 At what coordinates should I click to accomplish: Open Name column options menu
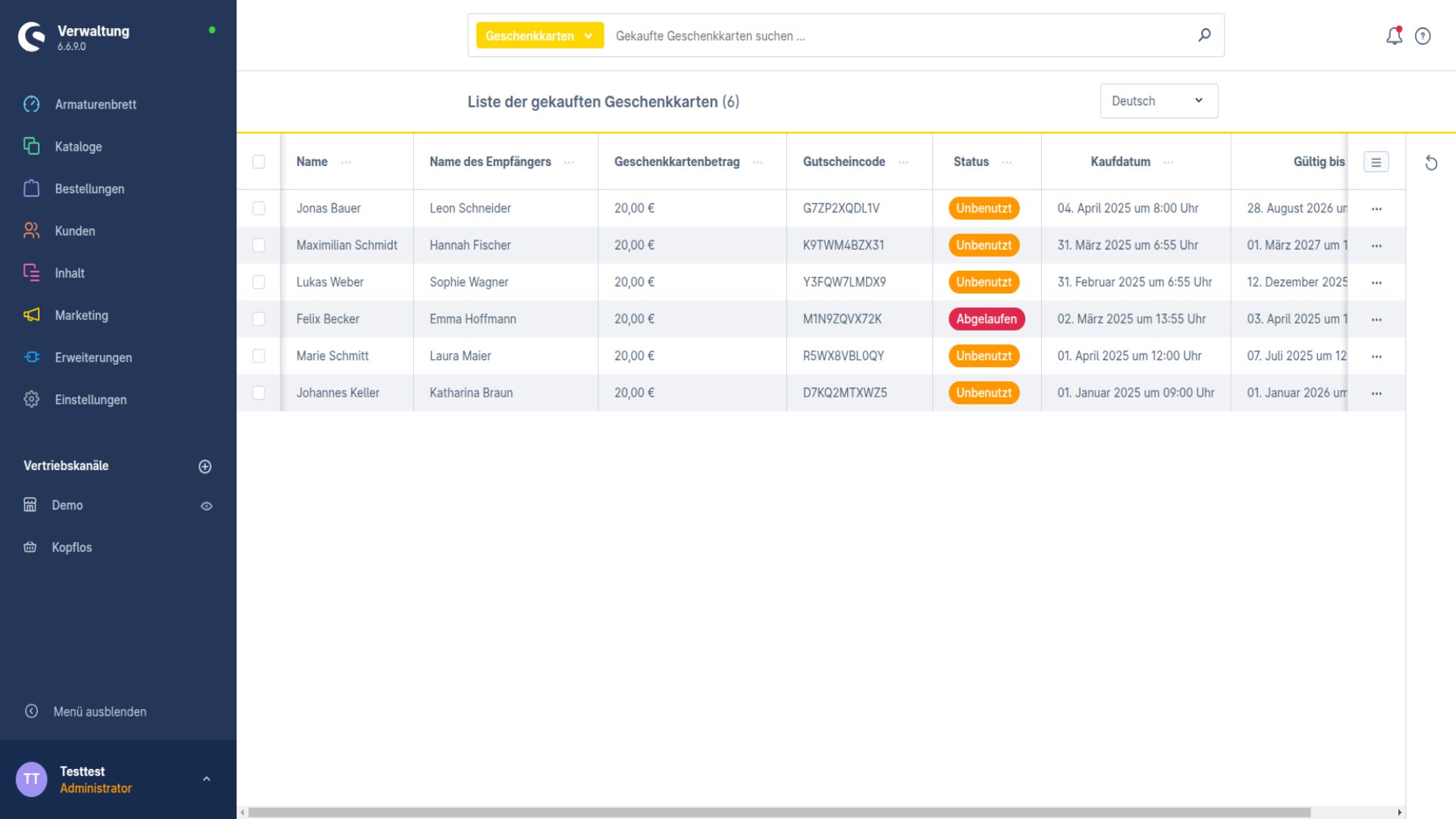pyautogui.click(x=346, y=162)
